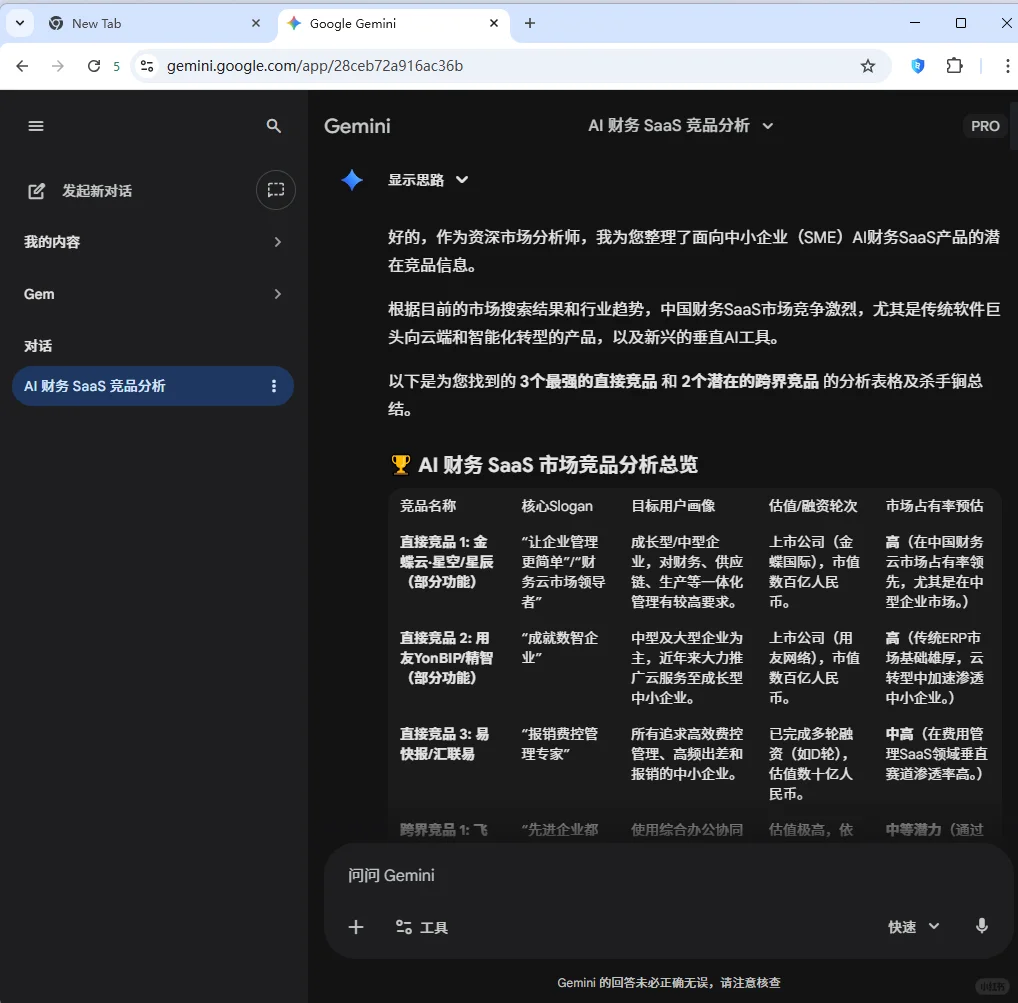
Task: Click the slogan cell “成就数智企业”
Action: click(560, 648)
